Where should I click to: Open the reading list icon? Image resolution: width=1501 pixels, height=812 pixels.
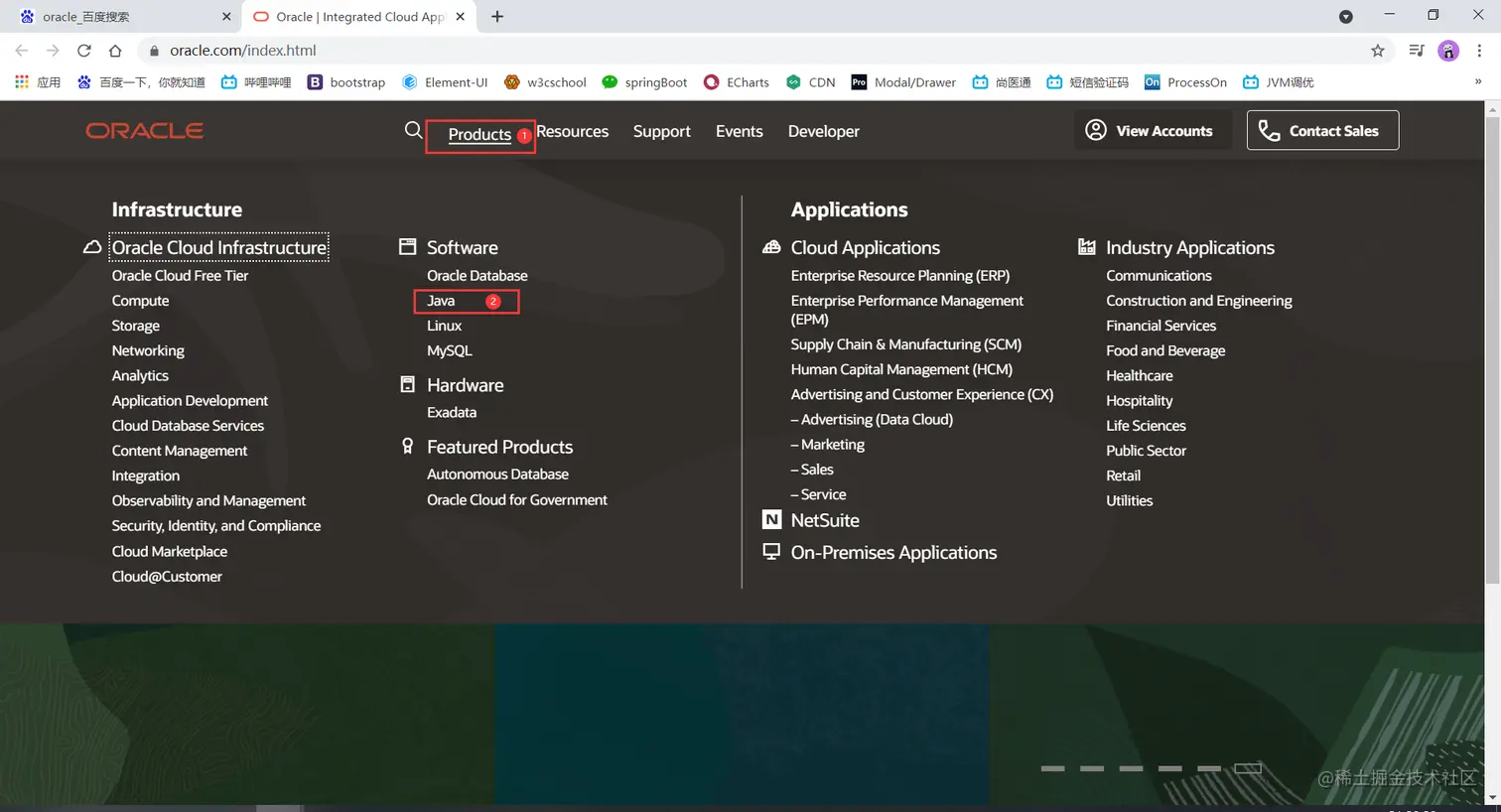point(1417,51)
